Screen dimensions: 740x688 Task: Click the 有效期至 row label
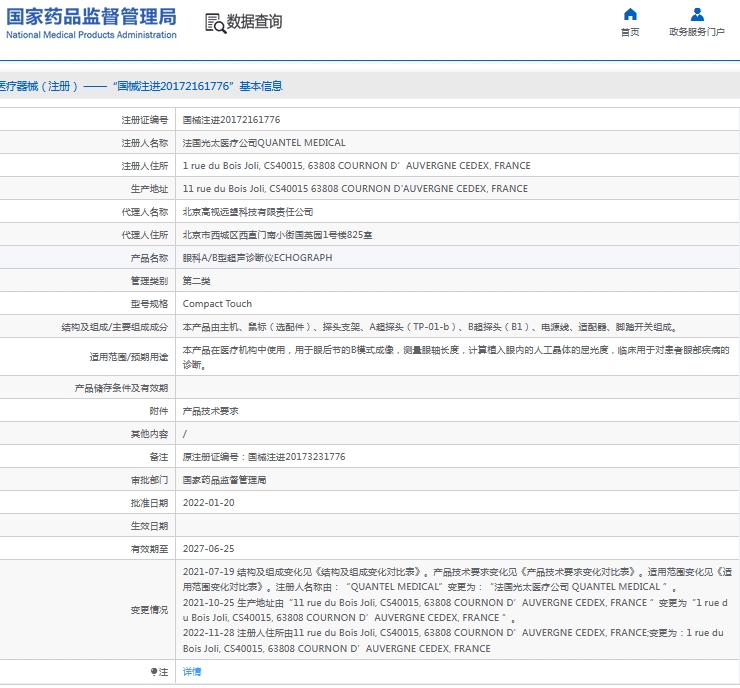(x=149, y=549)
